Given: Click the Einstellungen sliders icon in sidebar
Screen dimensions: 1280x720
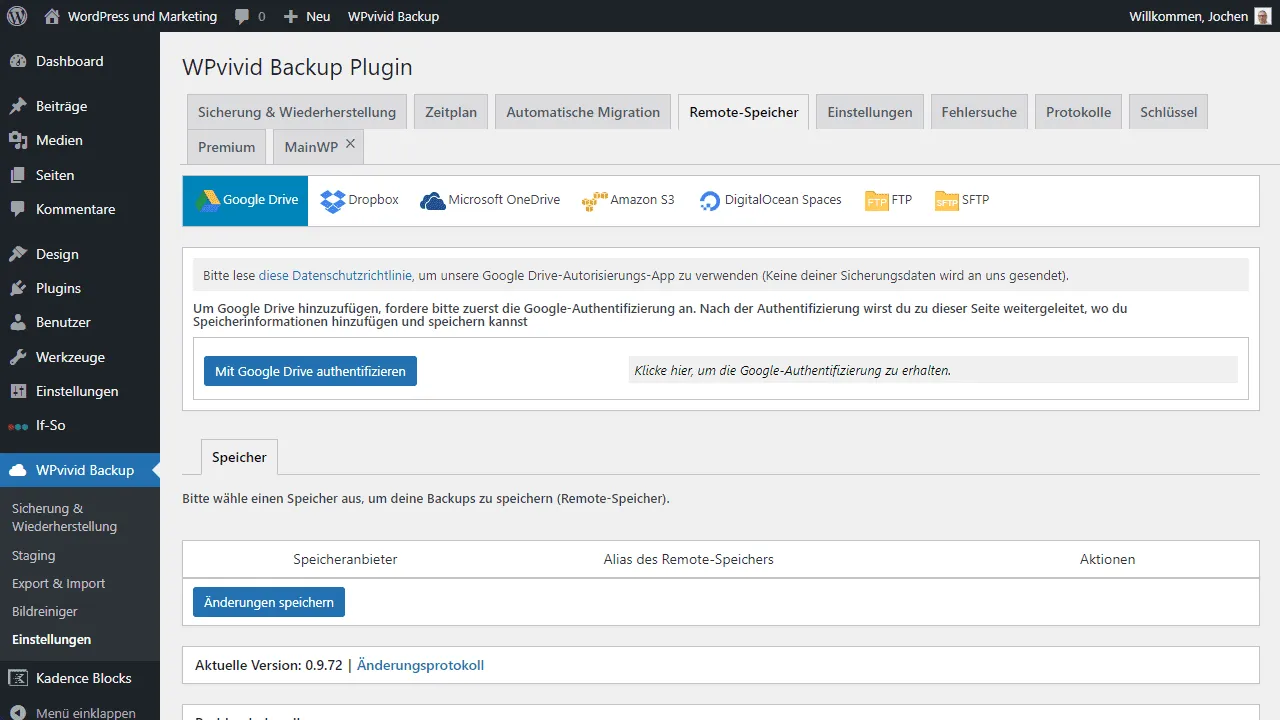Looking at the screenshot, I should click(18, 391).
